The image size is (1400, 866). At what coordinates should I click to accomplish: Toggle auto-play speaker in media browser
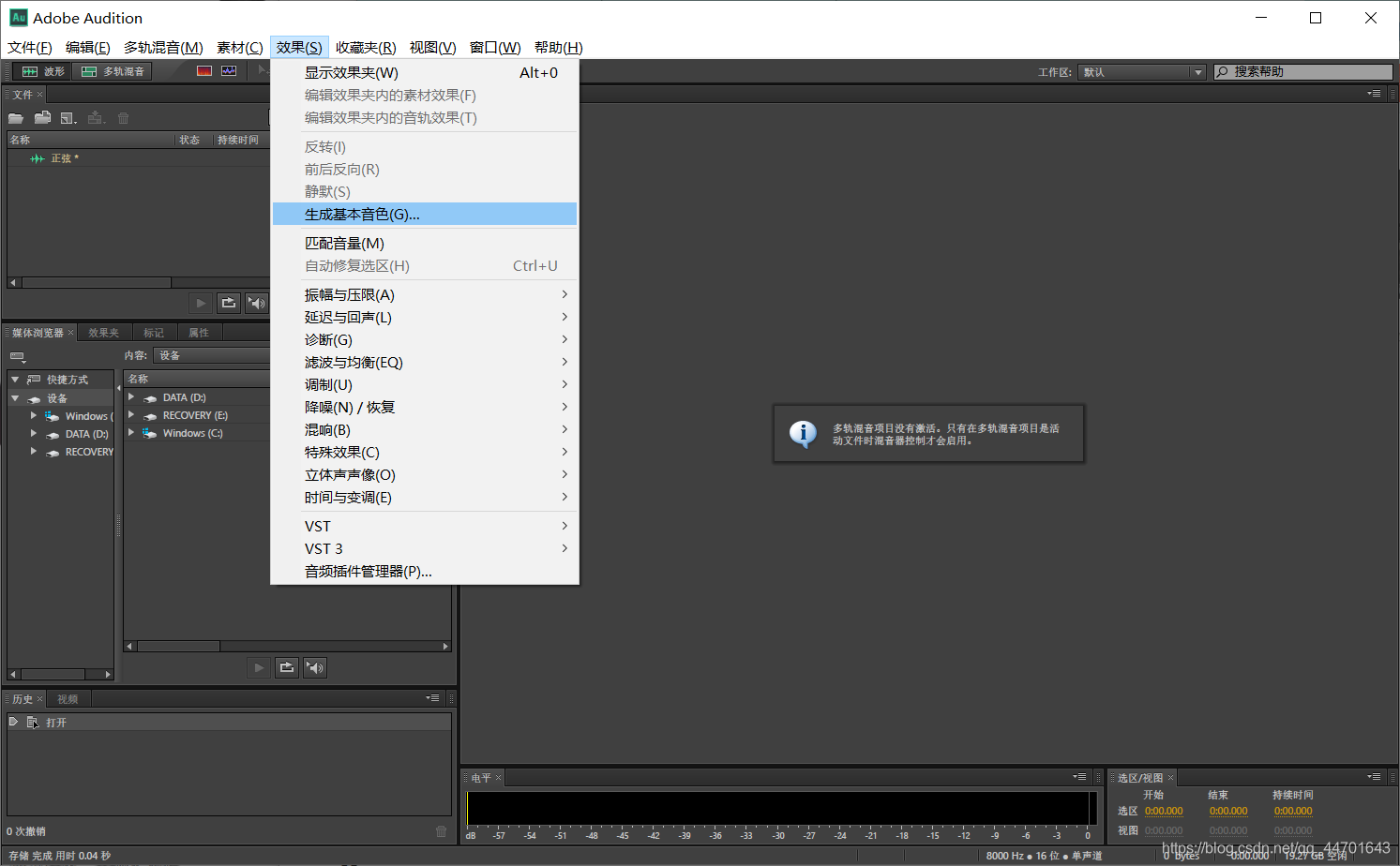[315, 667]
